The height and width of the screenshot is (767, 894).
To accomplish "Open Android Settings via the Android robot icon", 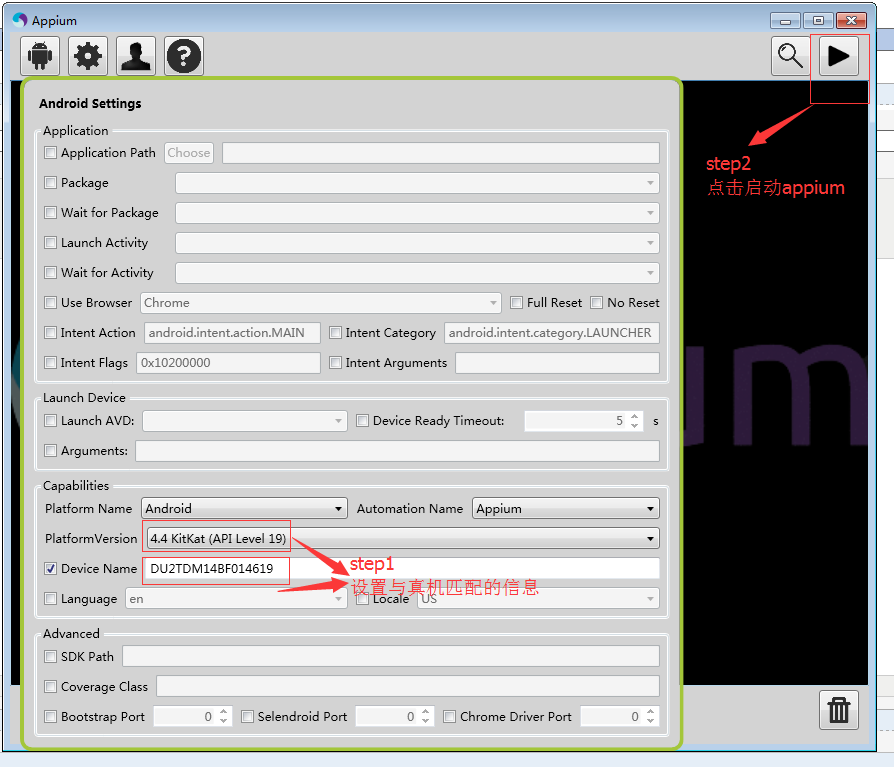I will point(40,56).
